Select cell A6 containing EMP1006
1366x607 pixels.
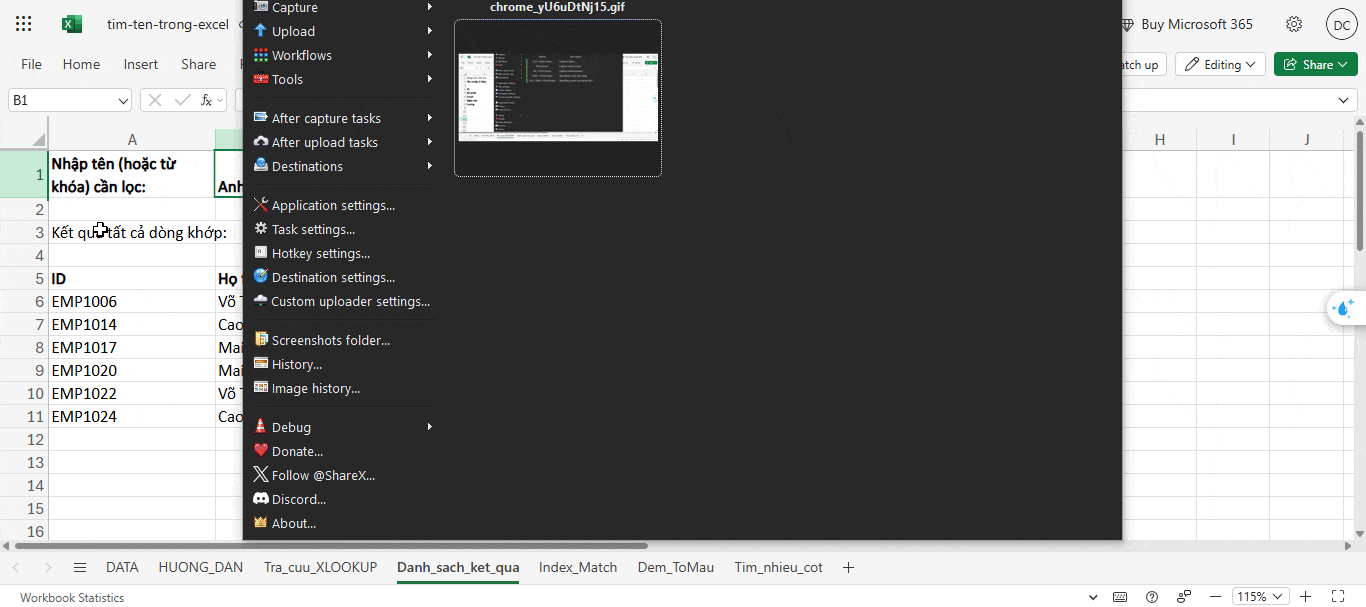132,301
